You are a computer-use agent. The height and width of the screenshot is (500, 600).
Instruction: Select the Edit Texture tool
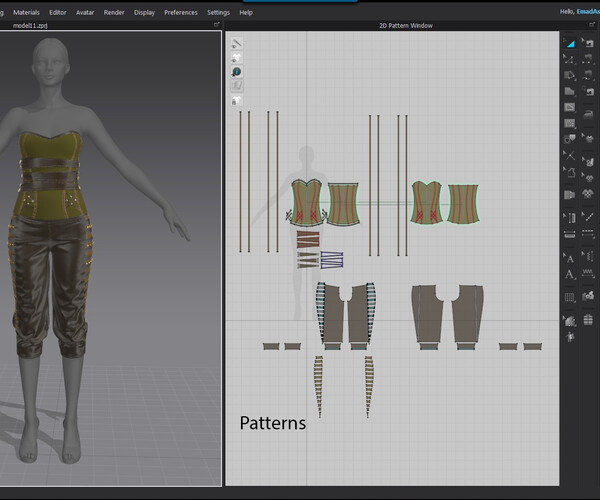pos(569,321)
